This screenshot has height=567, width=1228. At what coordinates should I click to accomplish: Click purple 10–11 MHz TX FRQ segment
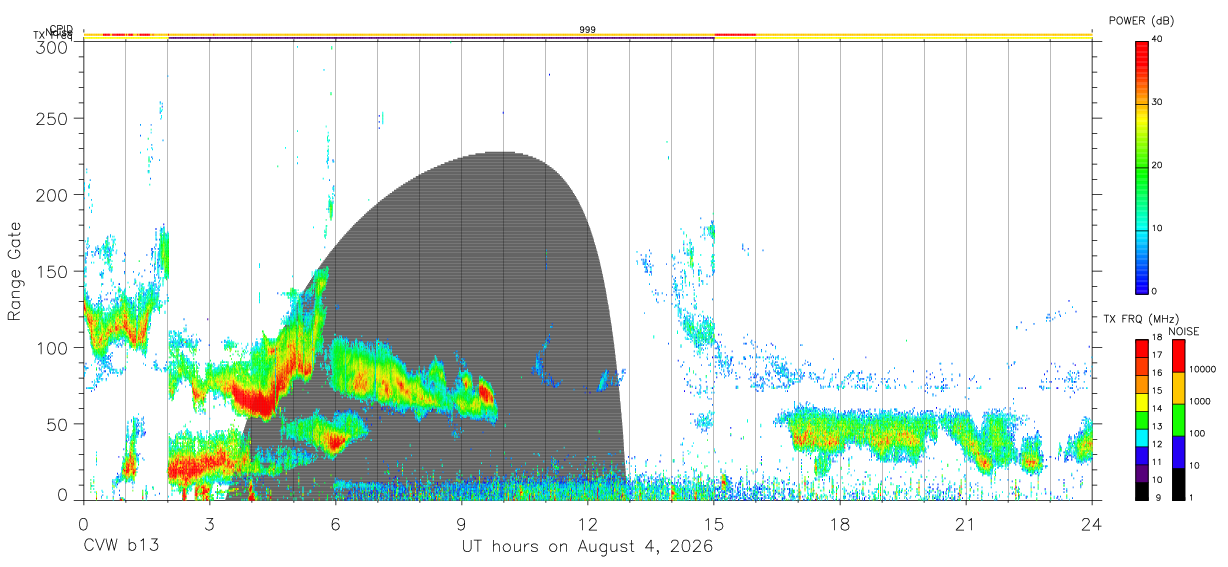pyautogui.click(x=1142, y=473)
